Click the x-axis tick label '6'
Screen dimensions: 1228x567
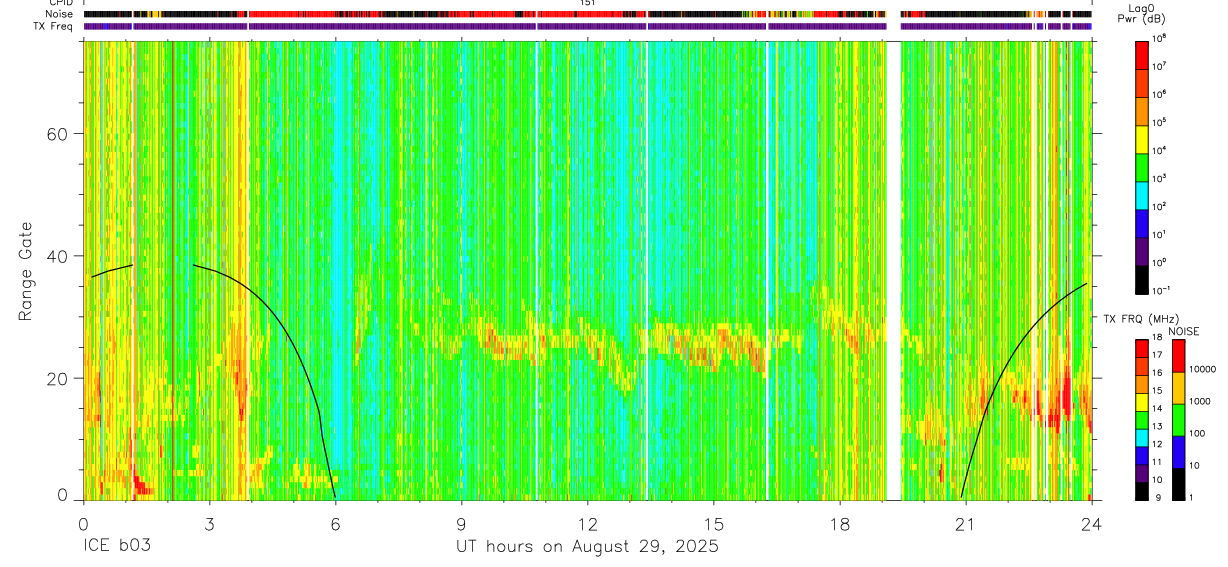(335, 524)
